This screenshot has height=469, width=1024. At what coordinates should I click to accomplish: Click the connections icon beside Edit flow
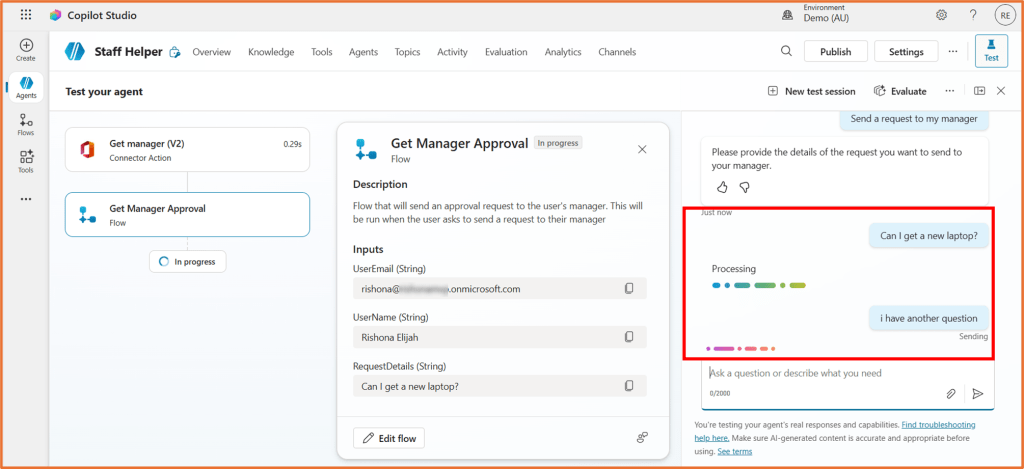point(642,438)
